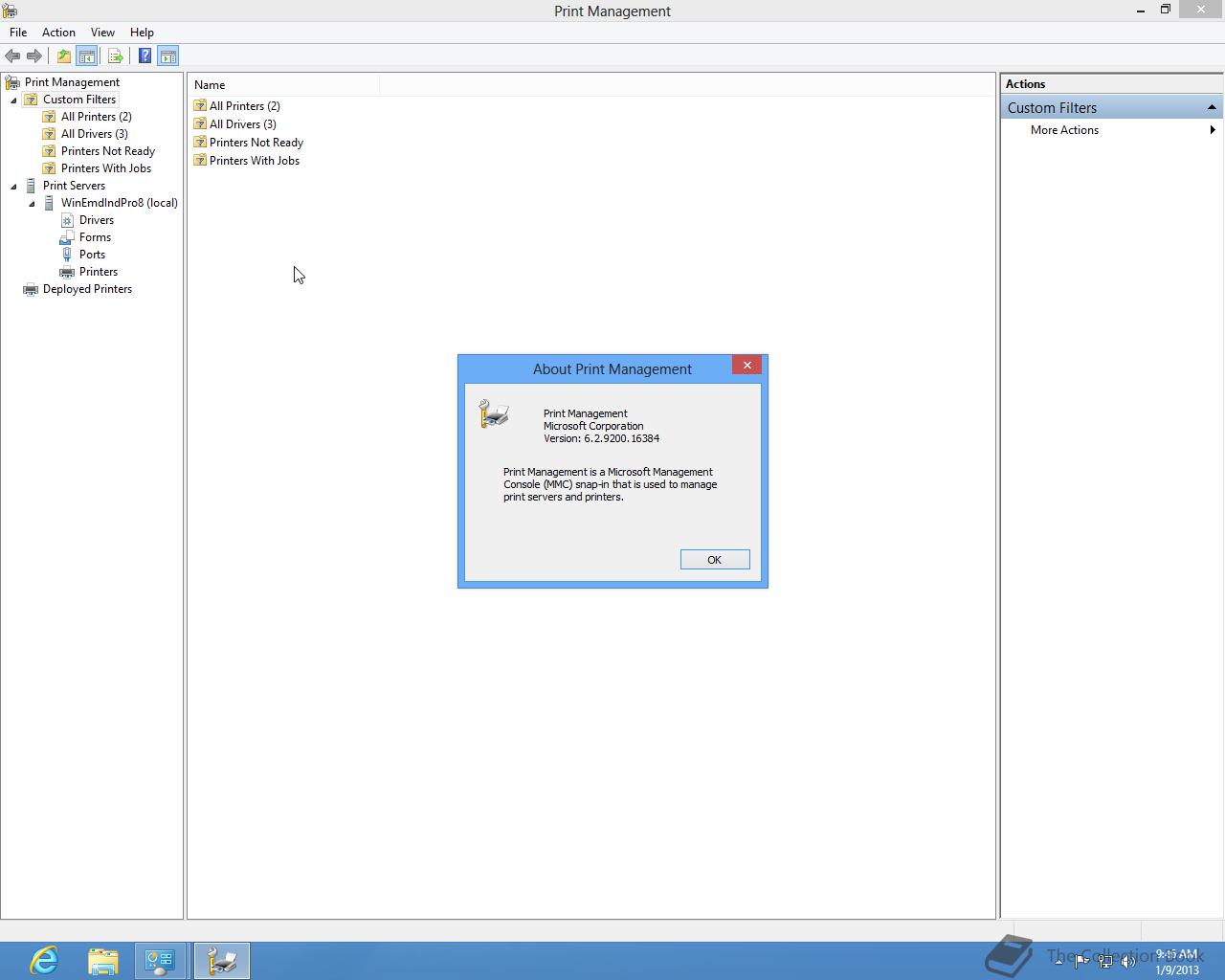This screenshot has width=1225, height=980.
Task: Toggle the Show/Hide Console Tree icon
Action: point(86,56)
